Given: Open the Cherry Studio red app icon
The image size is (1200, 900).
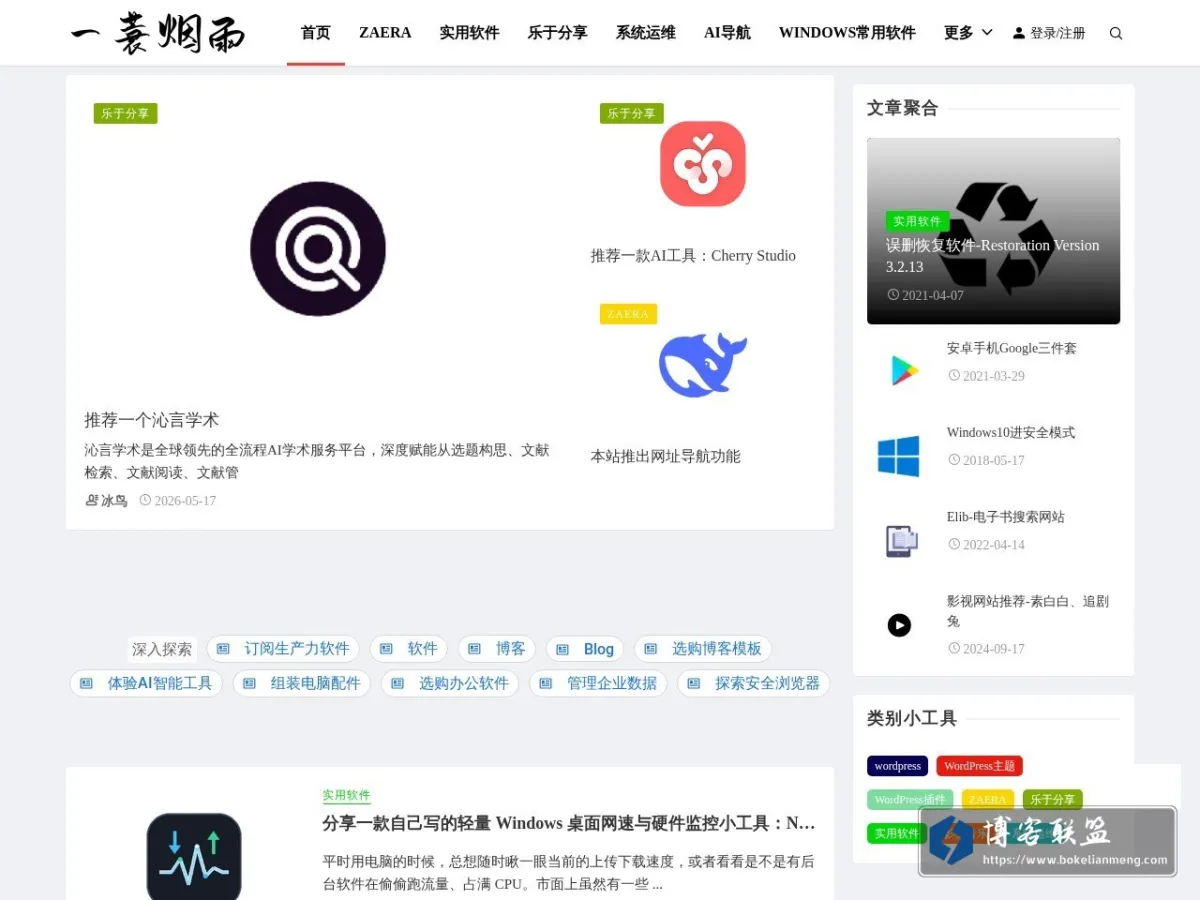Looking at the screenshot, I should coord(703,164).
